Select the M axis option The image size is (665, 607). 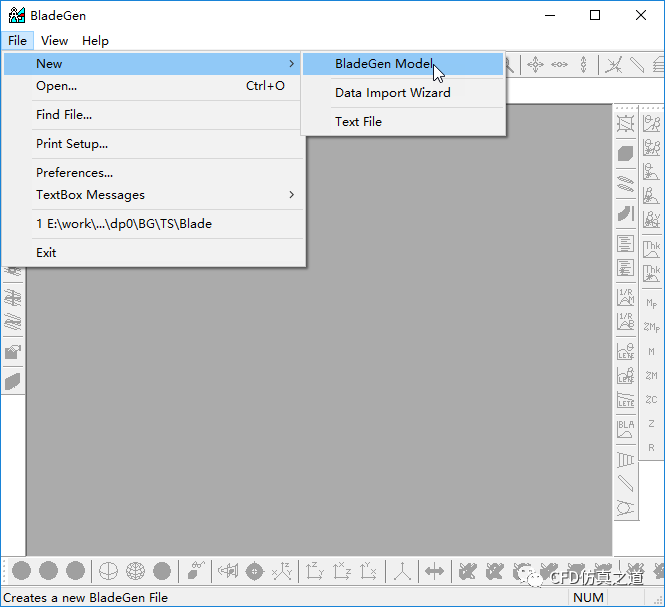651,351
